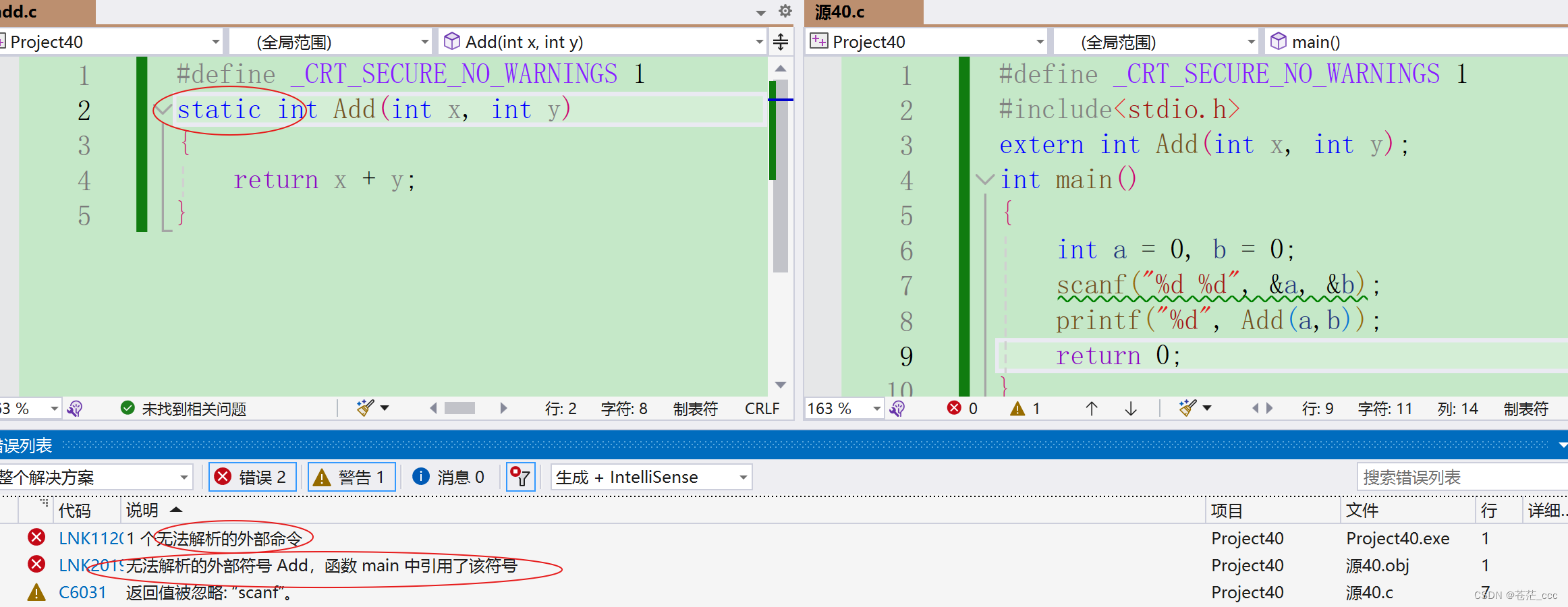Open the 整个解决方案 scope dropdown
Screen dimensions: 1568x607
coord(96,478)
